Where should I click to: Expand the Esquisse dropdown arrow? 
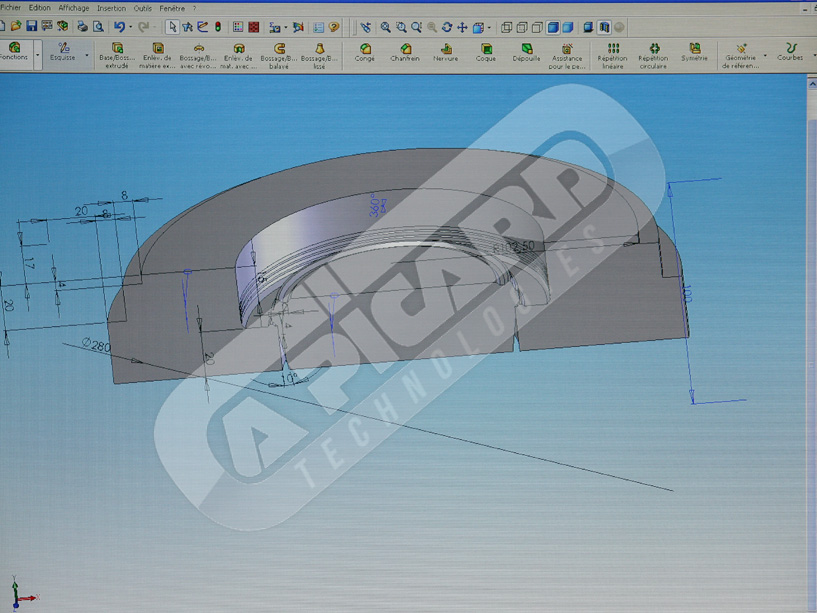pos(87,55)
